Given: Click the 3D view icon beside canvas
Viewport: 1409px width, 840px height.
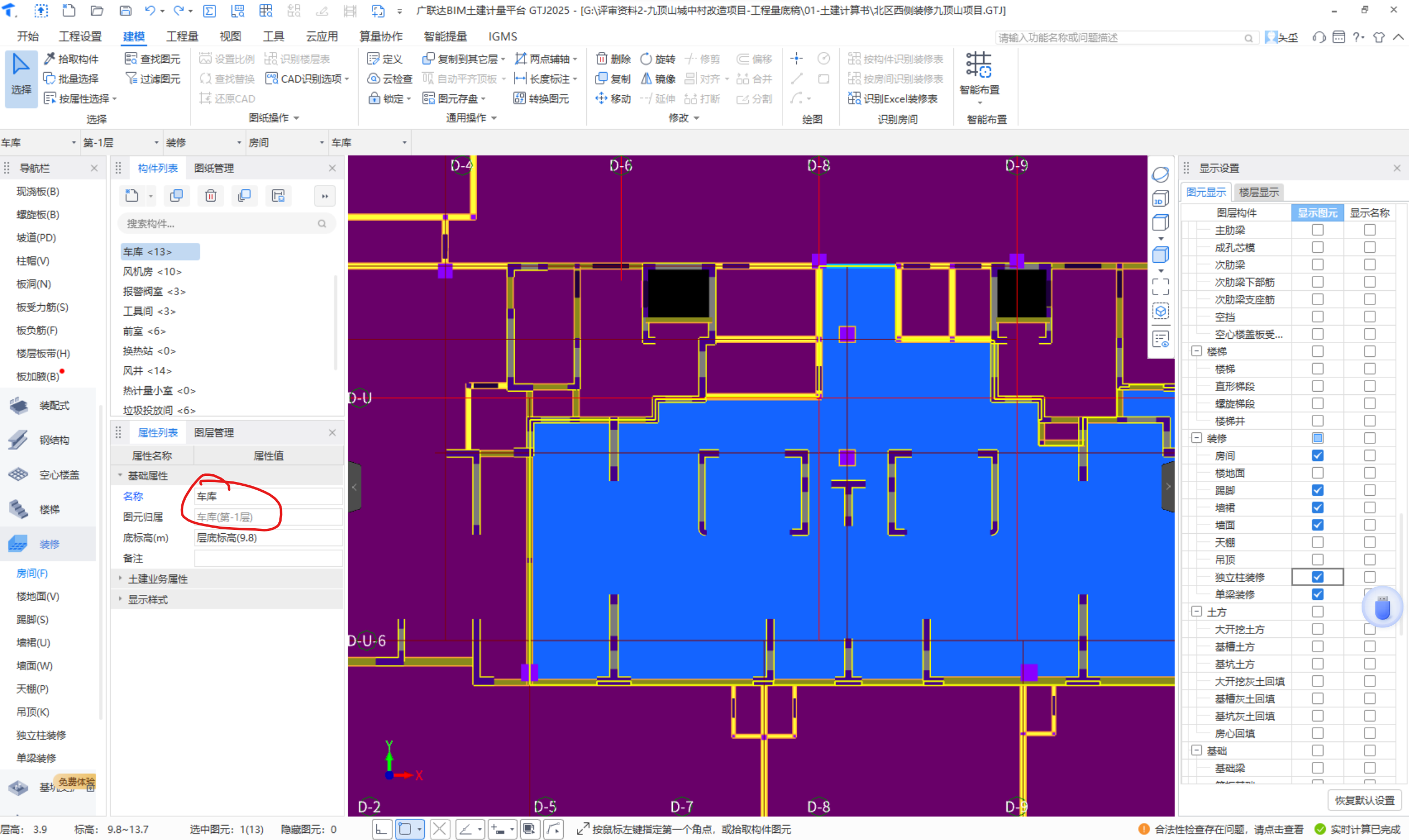Looking at the screenshot, I should 1160,199.
